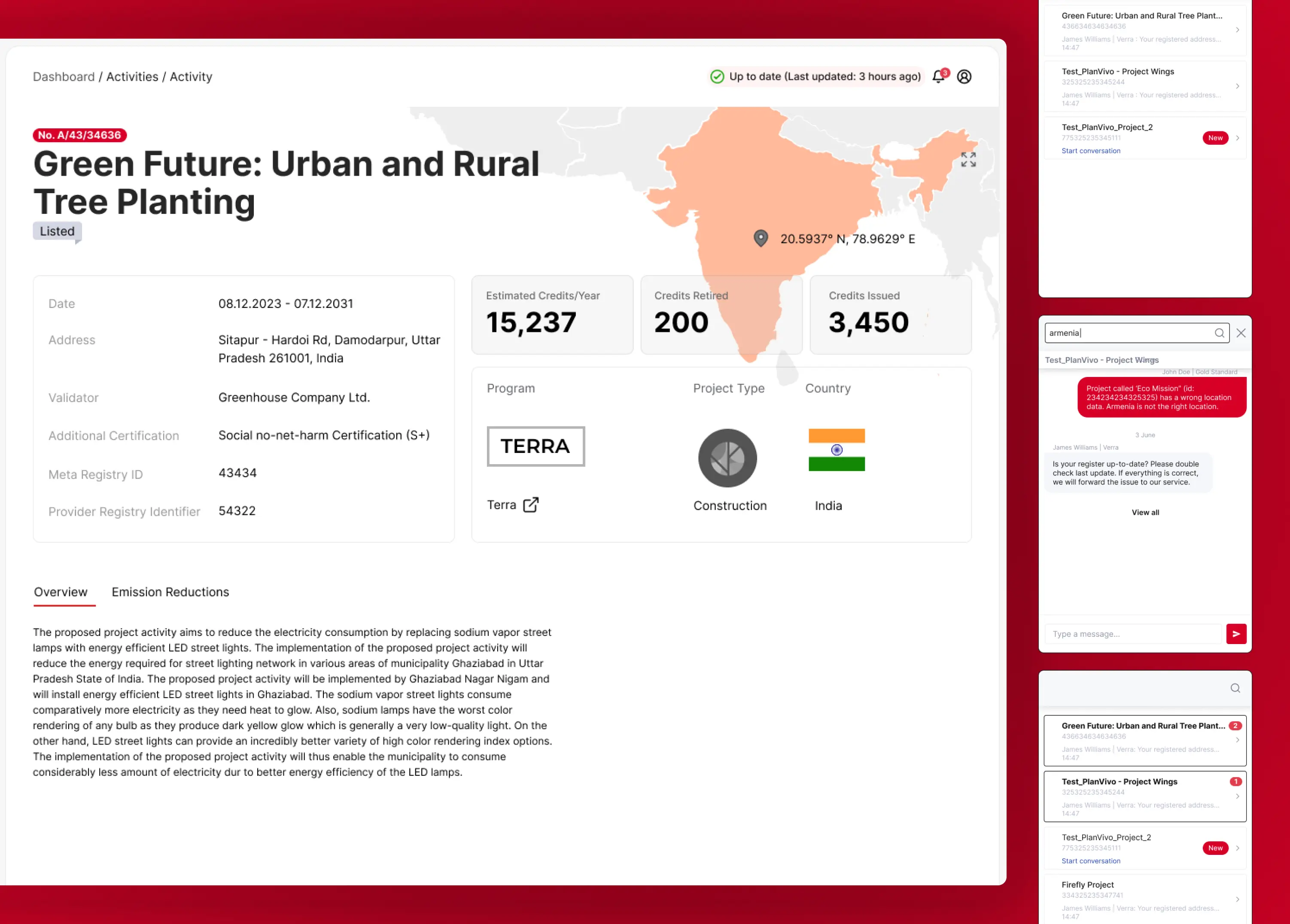This screenshot has width=1290, height=924.
Task: Open Terra external link icon
Action: 531,505
